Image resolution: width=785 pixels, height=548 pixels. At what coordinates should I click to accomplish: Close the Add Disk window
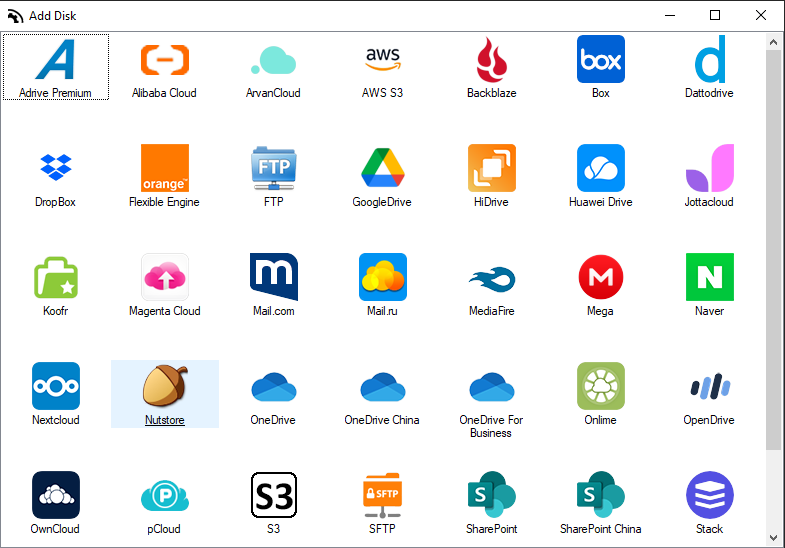tap(760, 16)
